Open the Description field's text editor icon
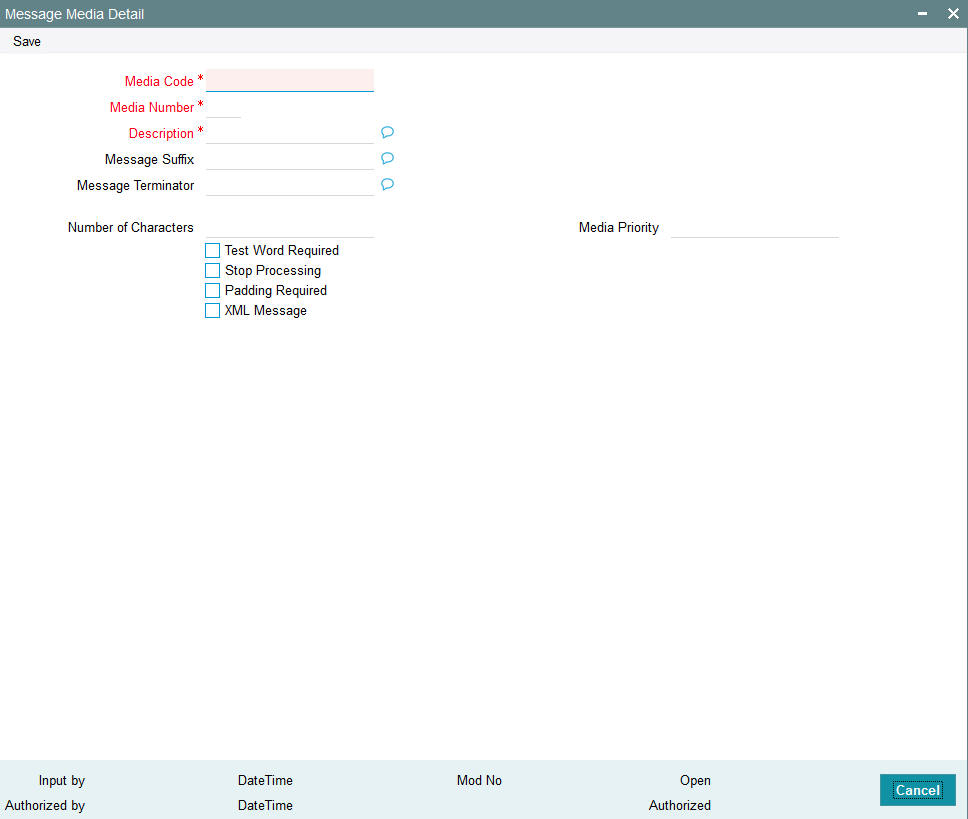 tap(387, 133)
